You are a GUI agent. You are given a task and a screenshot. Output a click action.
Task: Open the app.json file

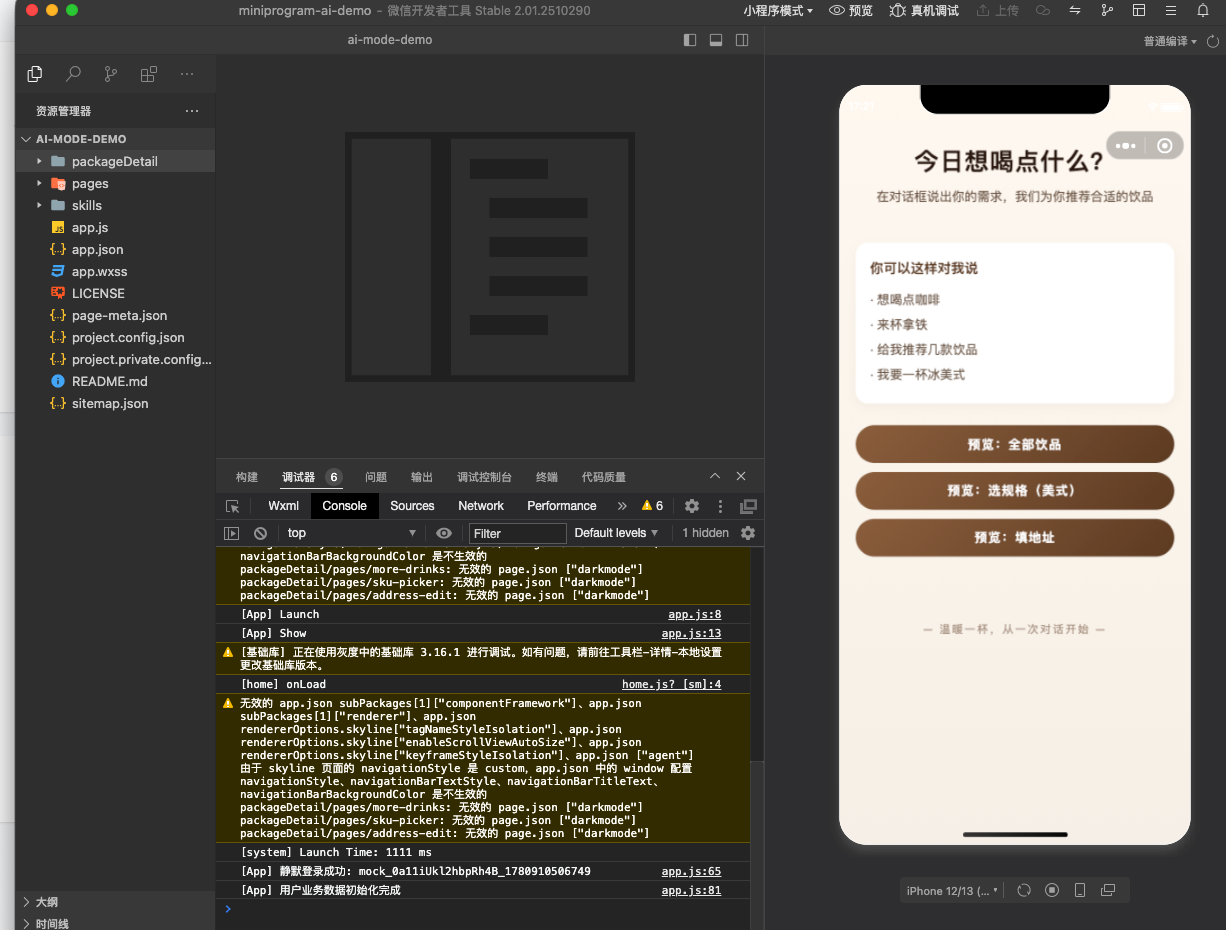coord(115,249)
